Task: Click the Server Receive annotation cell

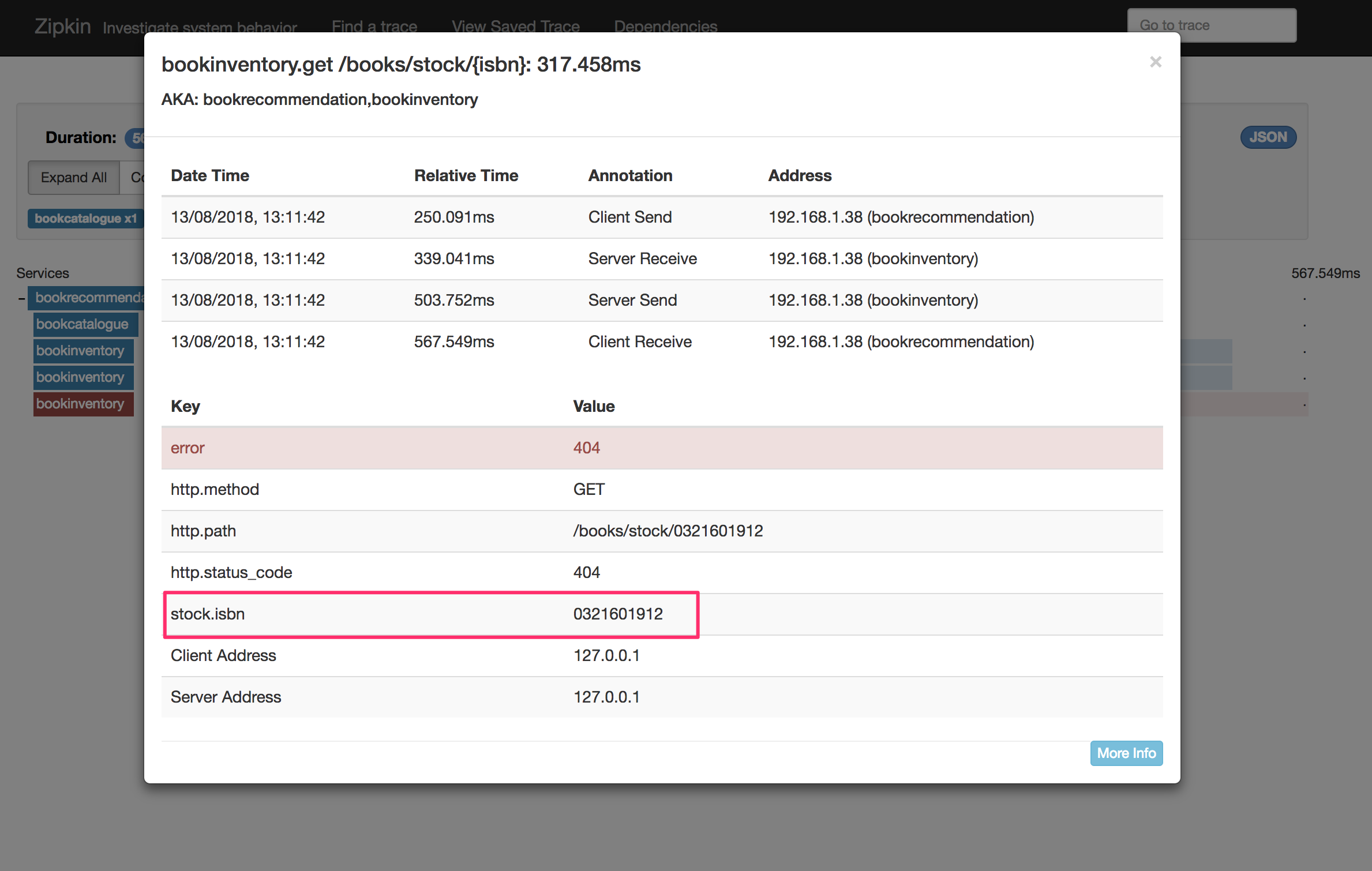Action: click(x=643, y=259)
